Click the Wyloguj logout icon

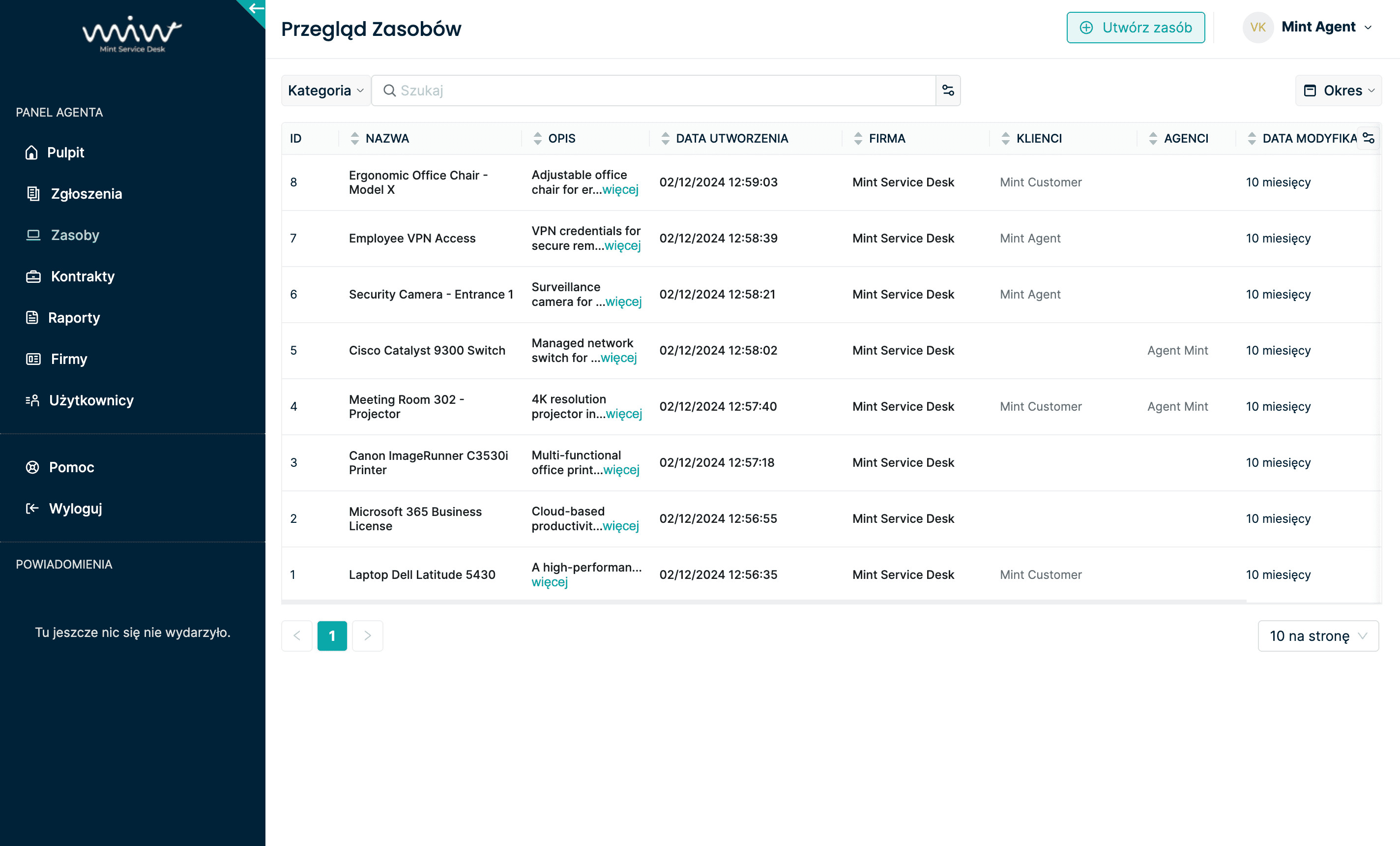tap(32, 508)
